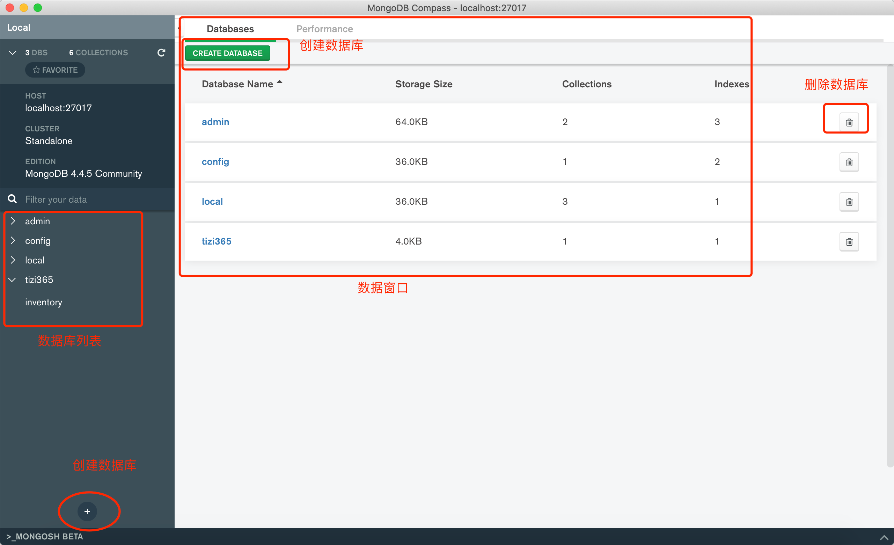Sort by Database Name column arrow
This screenshot has width=894, height=545.
click(x=279, y=83)
